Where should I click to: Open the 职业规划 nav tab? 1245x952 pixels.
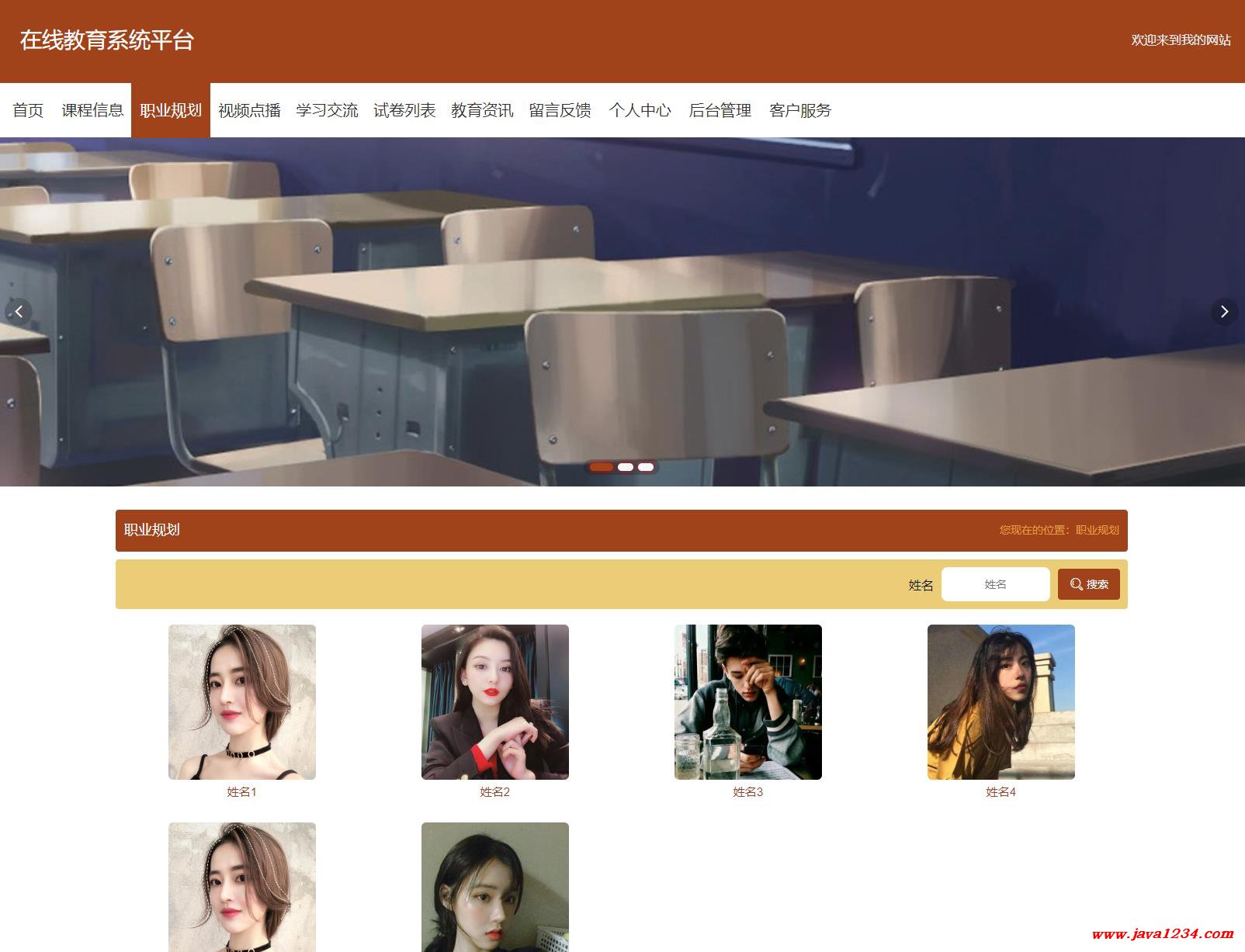point(171,110)
